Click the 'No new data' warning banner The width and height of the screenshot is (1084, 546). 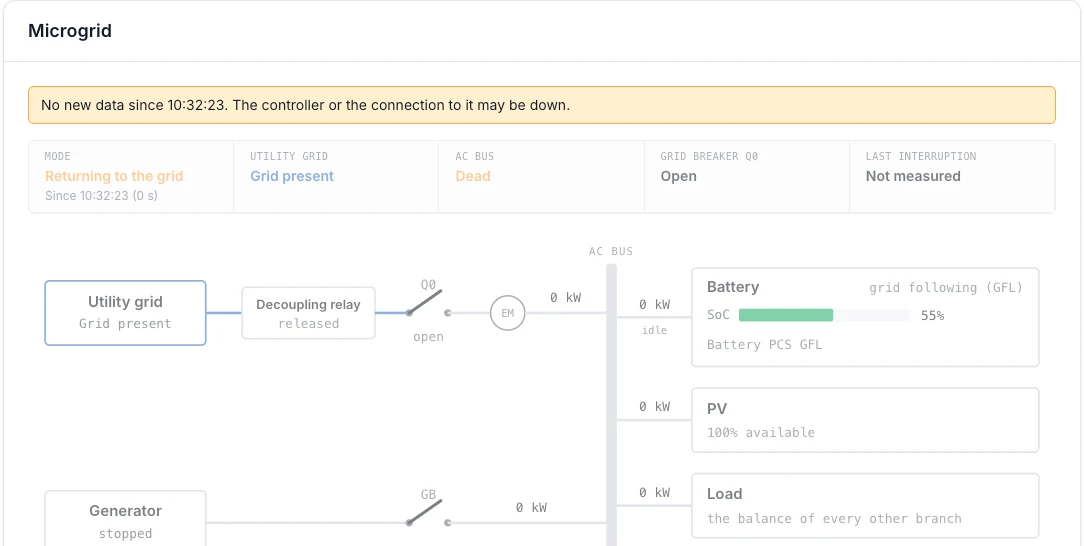point(542,105)
